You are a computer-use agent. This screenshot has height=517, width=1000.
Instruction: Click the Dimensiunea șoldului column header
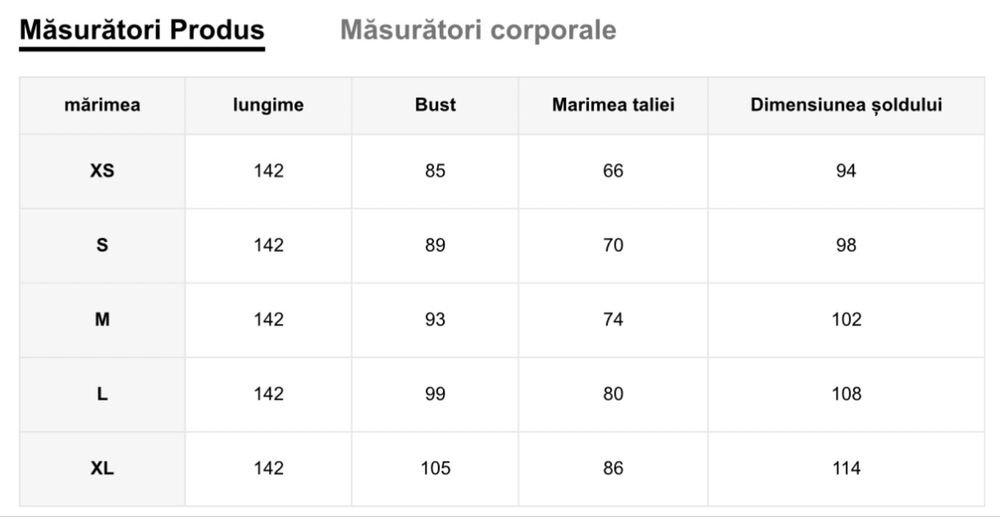[846, 105]
